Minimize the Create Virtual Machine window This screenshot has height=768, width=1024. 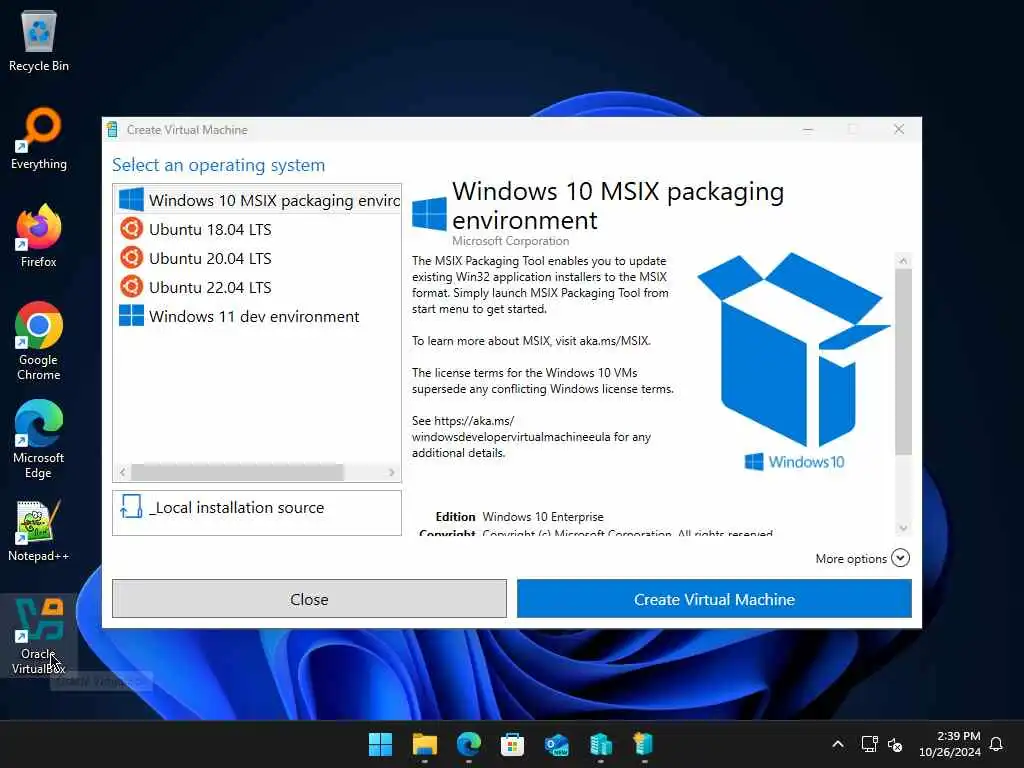point(808,129)
